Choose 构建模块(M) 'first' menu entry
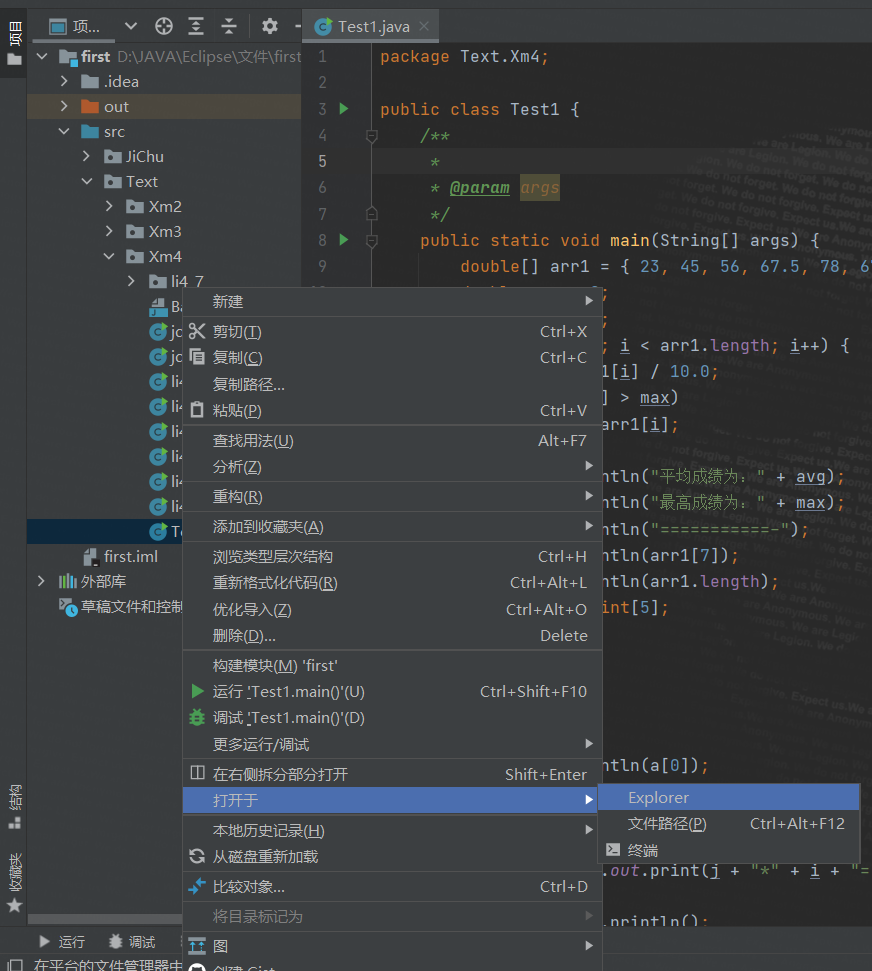The width and height of the screenshot is (872, 971). [x=392, y=665]
